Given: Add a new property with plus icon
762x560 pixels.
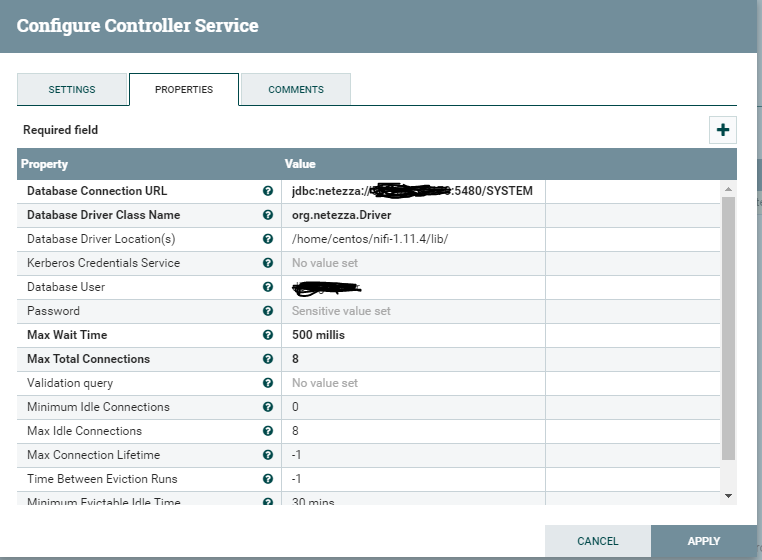Looking at the screenshot, I should coord(723,130).
